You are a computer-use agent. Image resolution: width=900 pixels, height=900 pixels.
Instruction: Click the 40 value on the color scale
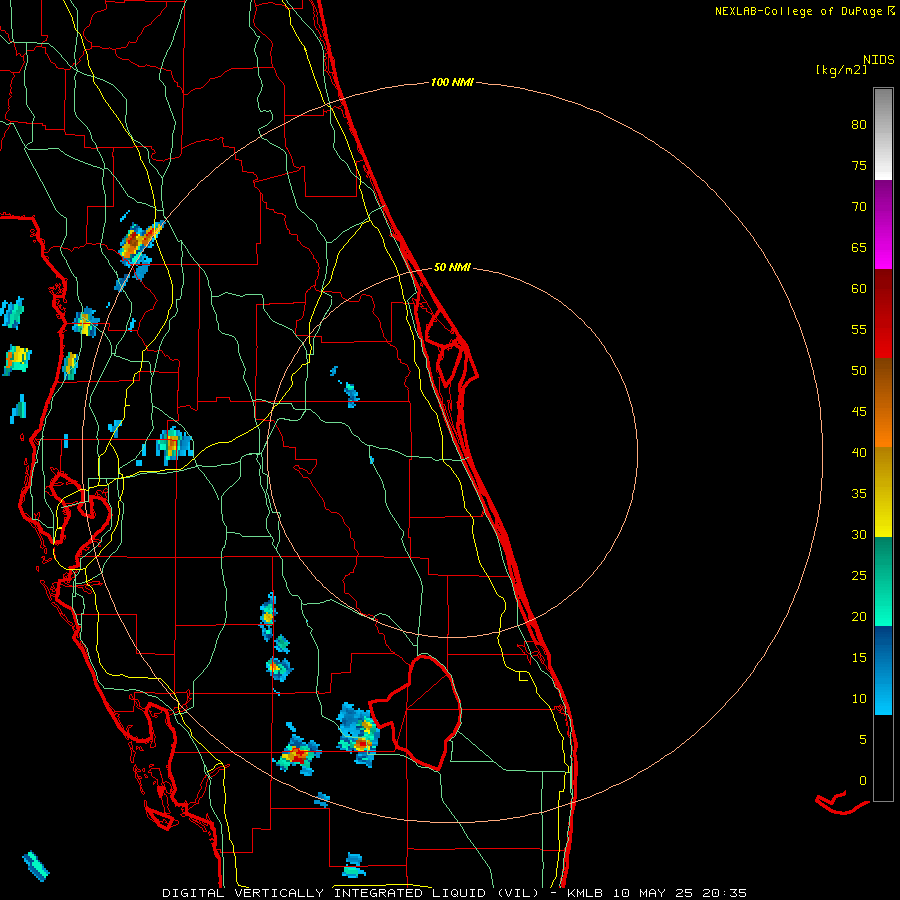point(859,452)
